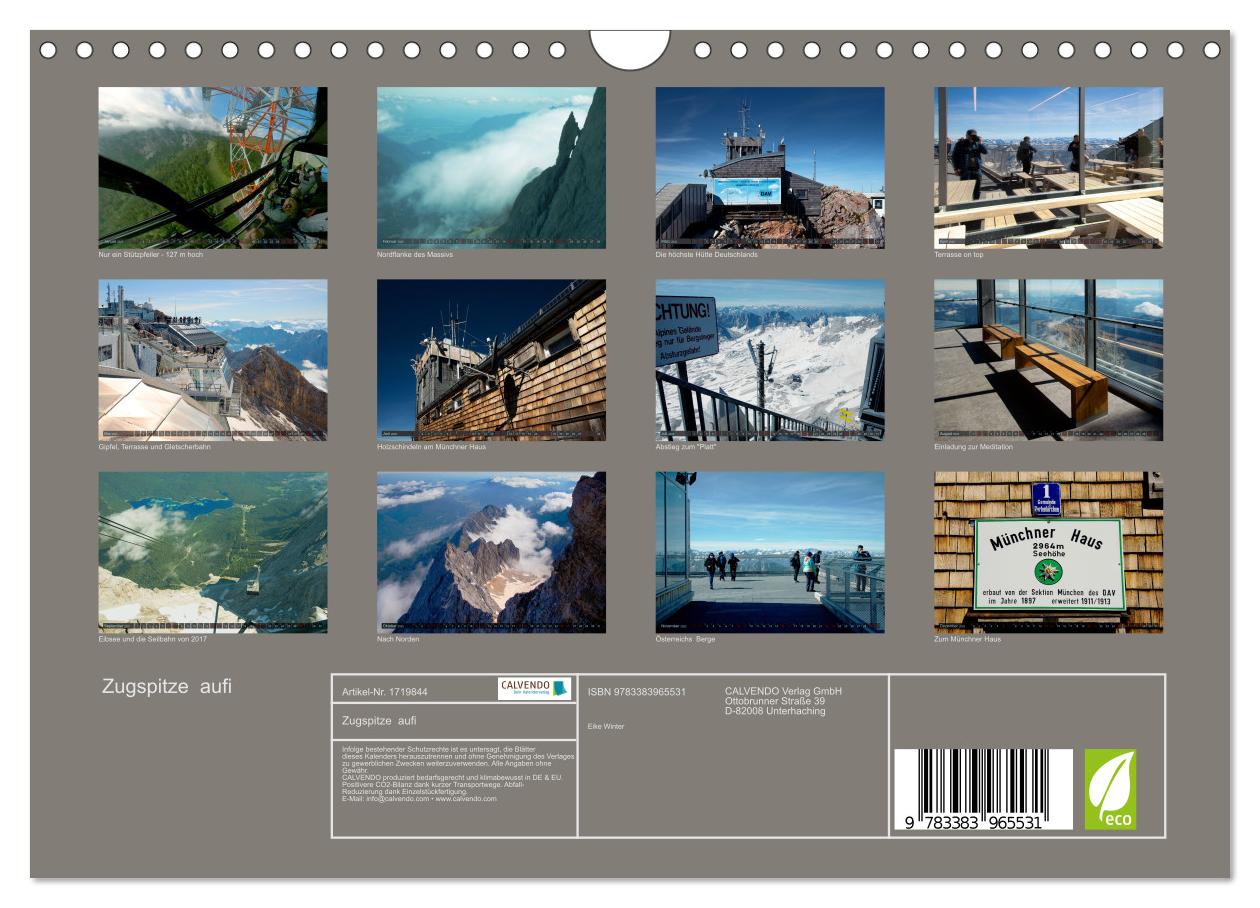Open the Abstieg zum Platt photo
1260x908 pixels.
coord(770,360)
